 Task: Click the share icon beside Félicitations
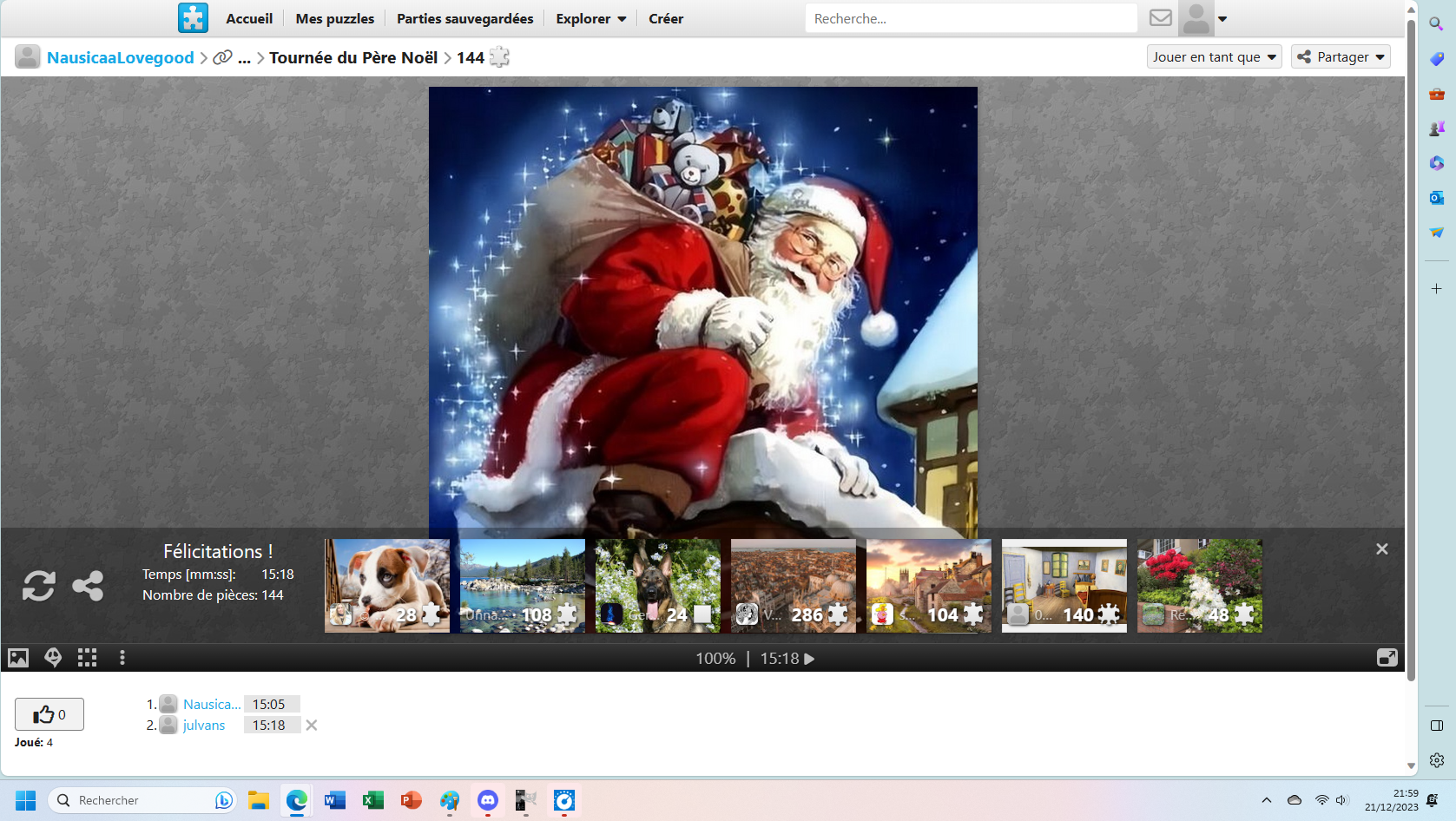pos(88,586)
